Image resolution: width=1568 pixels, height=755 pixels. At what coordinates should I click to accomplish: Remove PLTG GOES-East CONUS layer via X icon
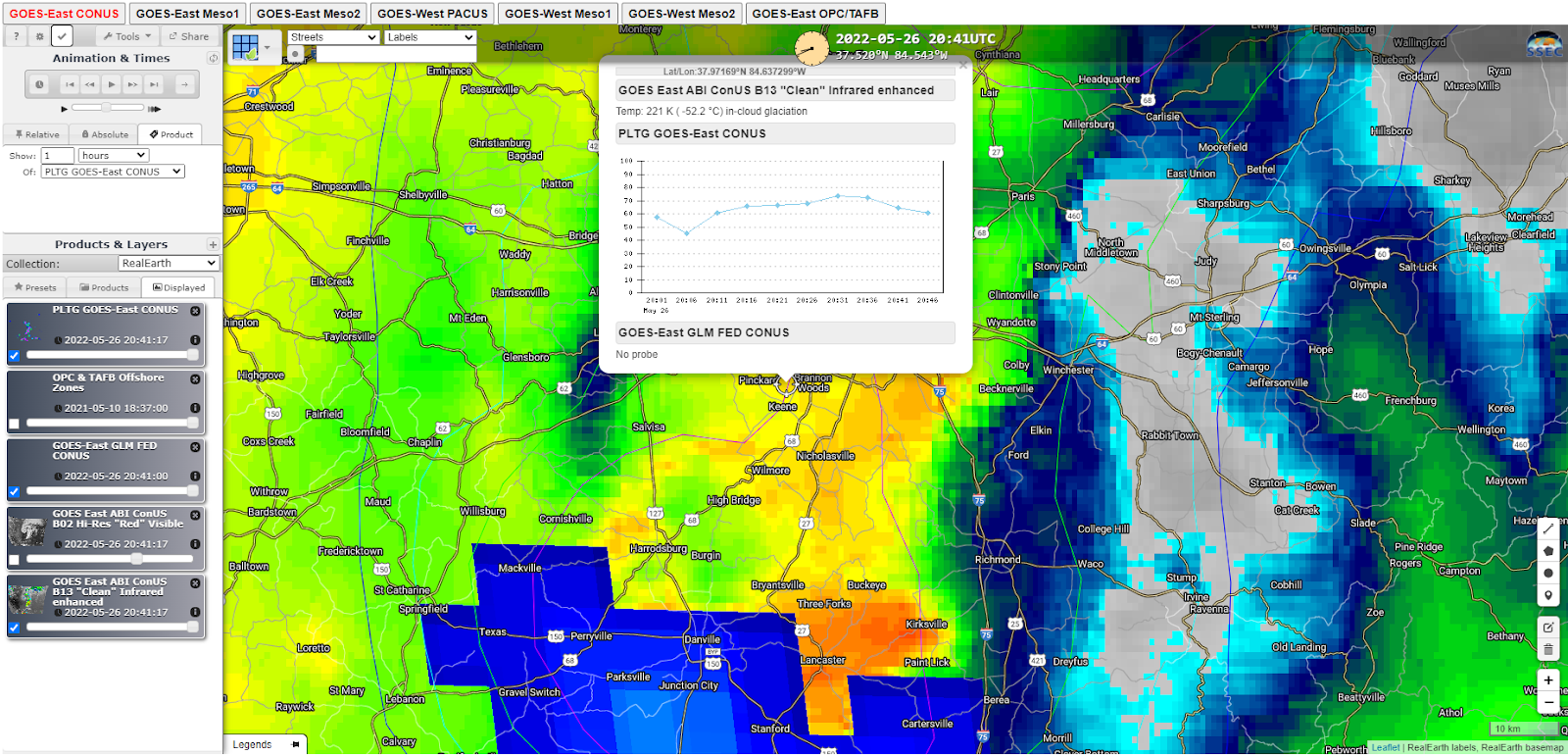pos(195,311)
